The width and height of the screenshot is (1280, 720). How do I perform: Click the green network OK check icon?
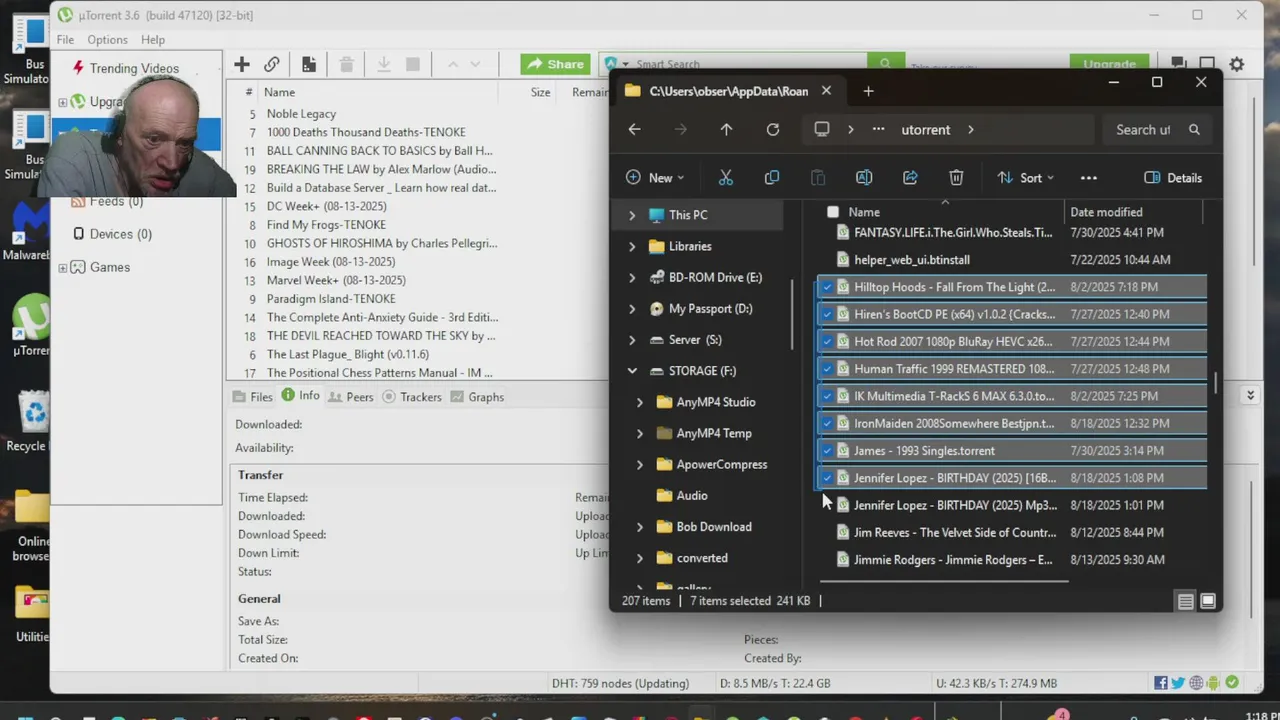(1232, 683)
